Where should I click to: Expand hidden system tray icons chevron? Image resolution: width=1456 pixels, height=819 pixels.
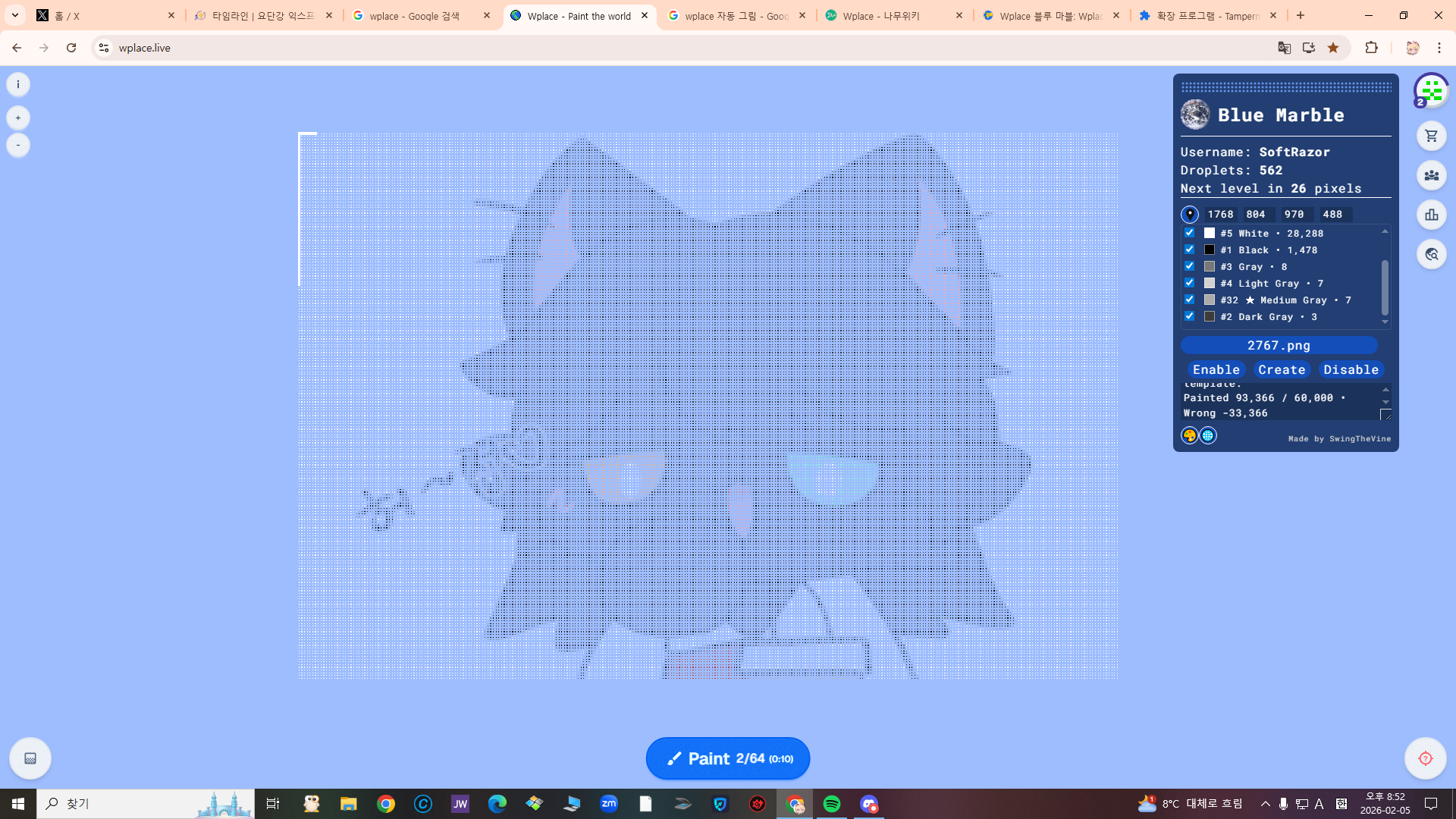pos(1265,804)
